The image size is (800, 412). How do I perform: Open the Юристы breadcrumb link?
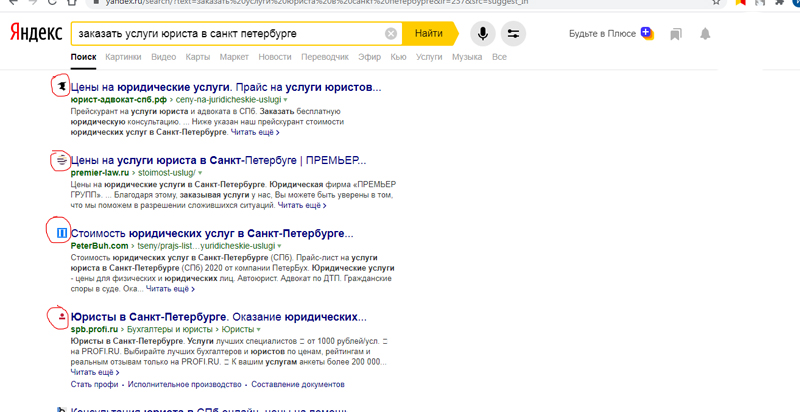coord(239,329)
